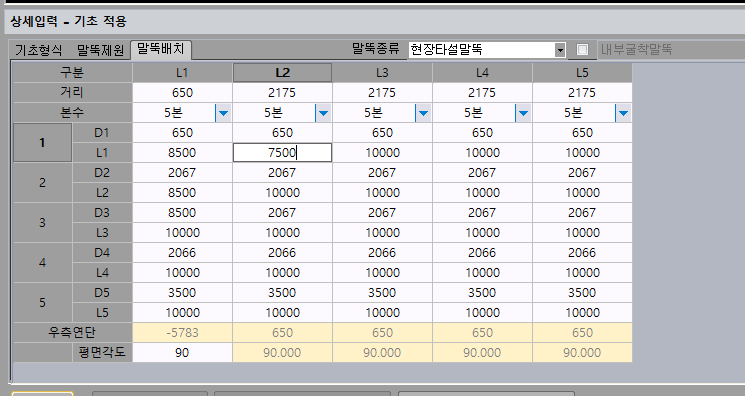Select the L4 column header
Screen dimensions: 745x396
(x=482, y=73)
